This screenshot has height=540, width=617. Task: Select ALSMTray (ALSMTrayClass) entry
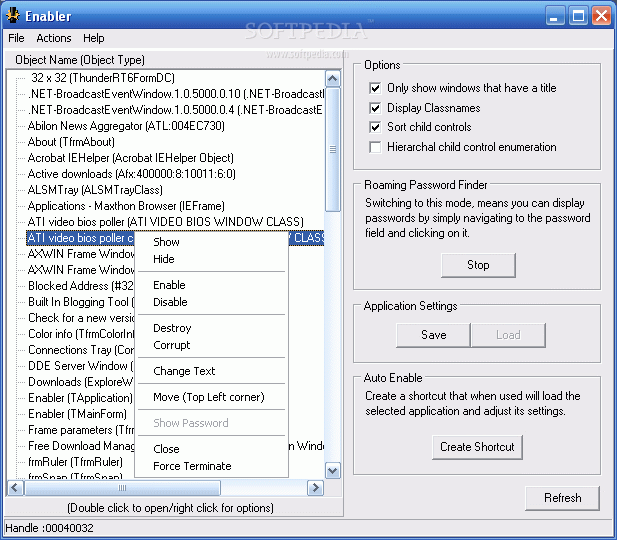pyautogui.click(x=95, y=190)
